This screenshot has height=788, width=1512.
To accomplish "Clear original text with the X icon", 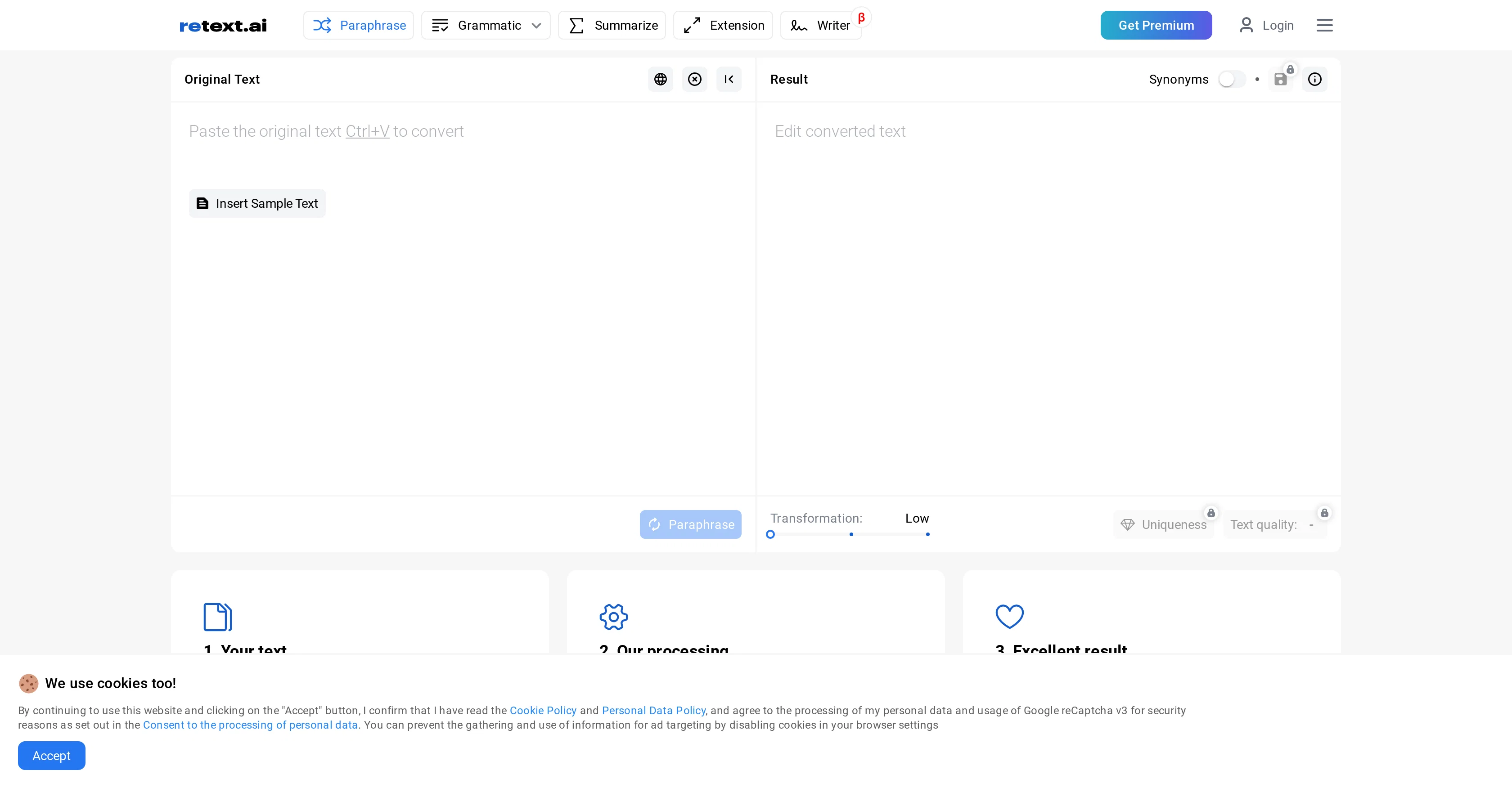I will point(694,79).
